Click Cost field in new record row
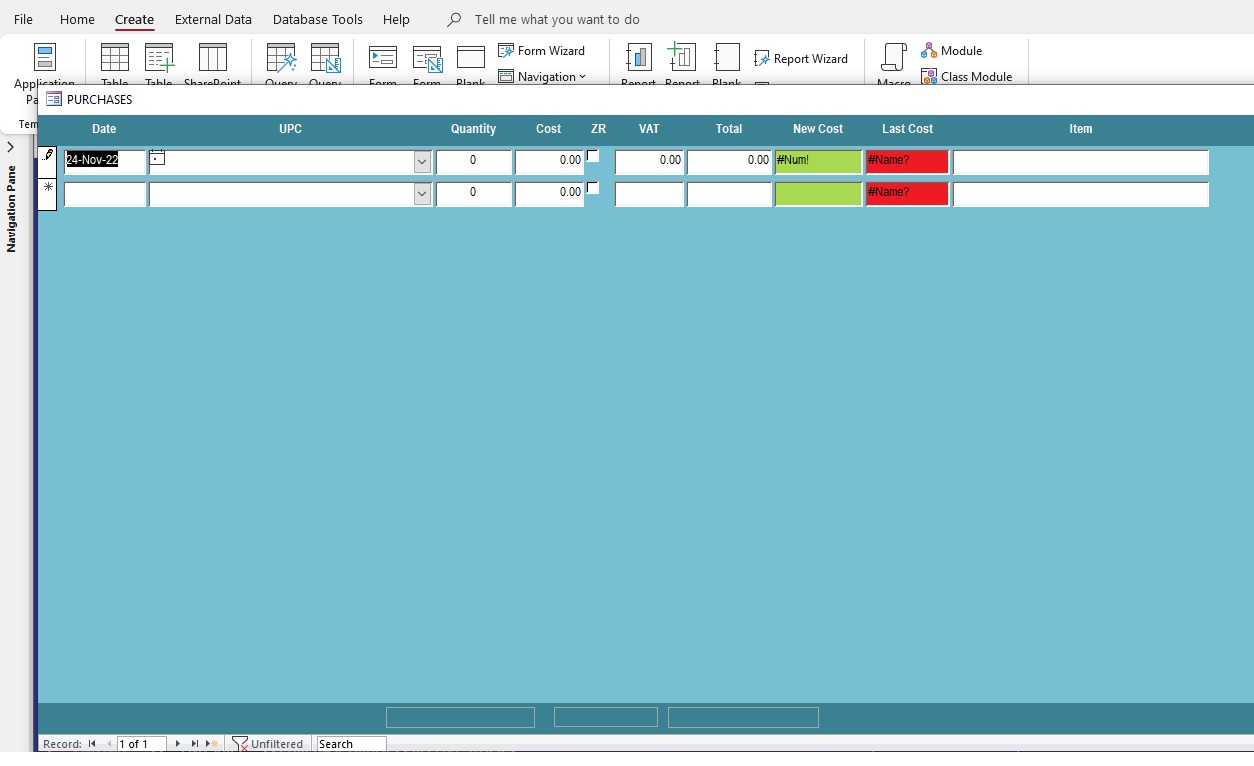The height and width of the screenshot is (766, 1254). pyautogui.click(x=549, y=194)
